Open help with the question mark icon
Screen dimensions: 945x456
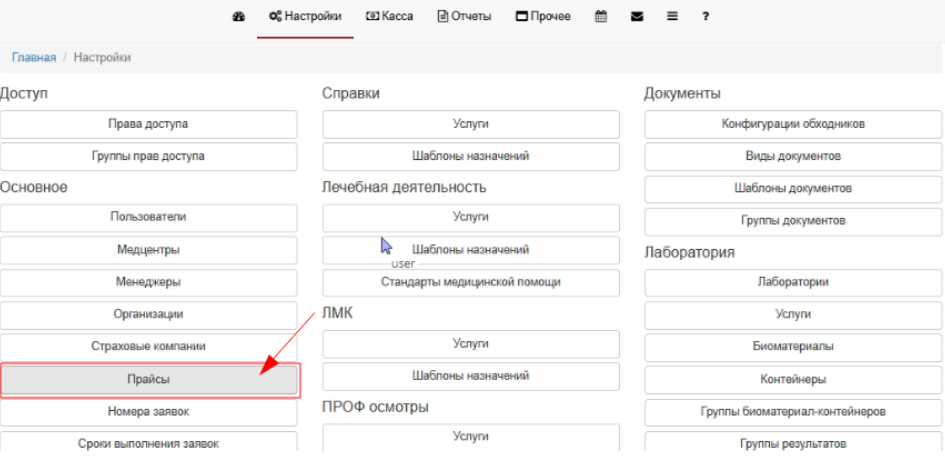click(x=705, y=17)
